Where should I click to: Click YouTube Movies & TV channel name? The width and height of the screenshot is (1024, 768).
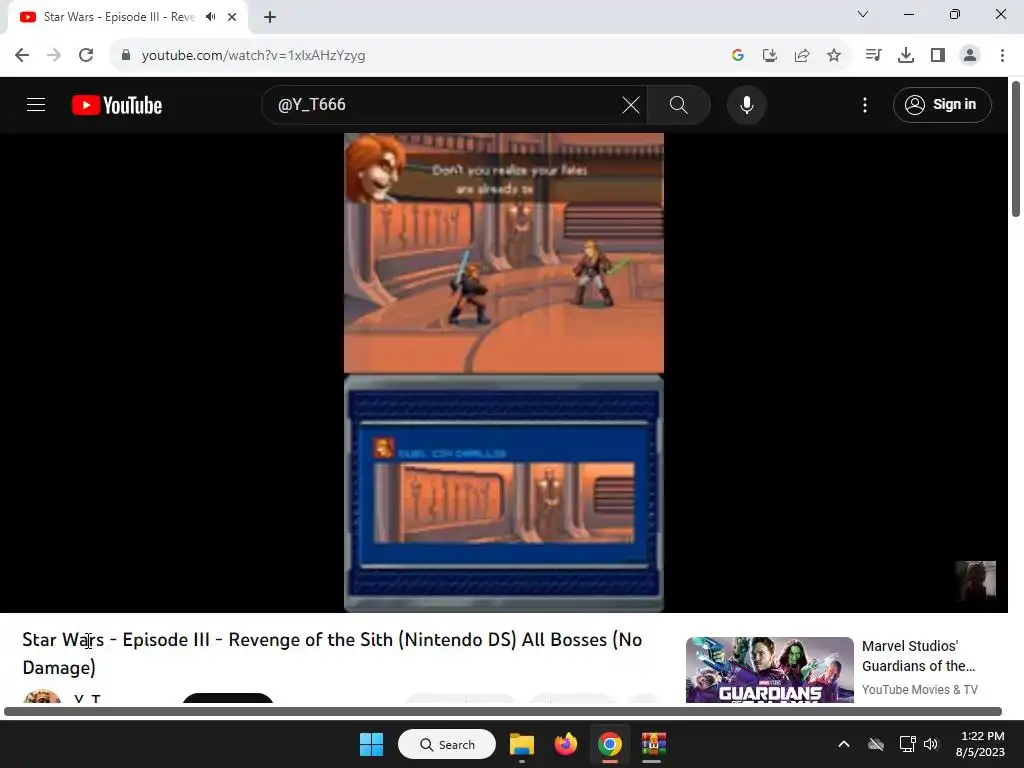tap(920, 690)
